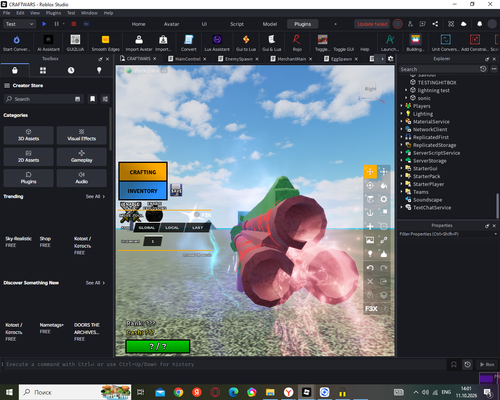Click the Add Constraint plugin icon

[475, 40]
